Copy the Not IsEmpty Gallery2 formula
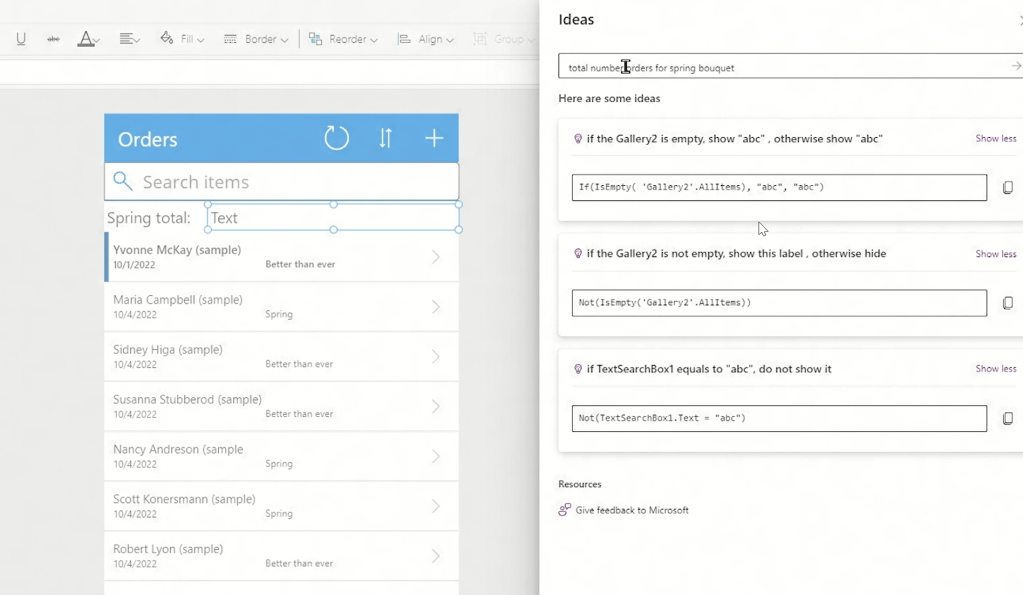Viewport: 1023px width, 595px height. [x=1007, y=303]
